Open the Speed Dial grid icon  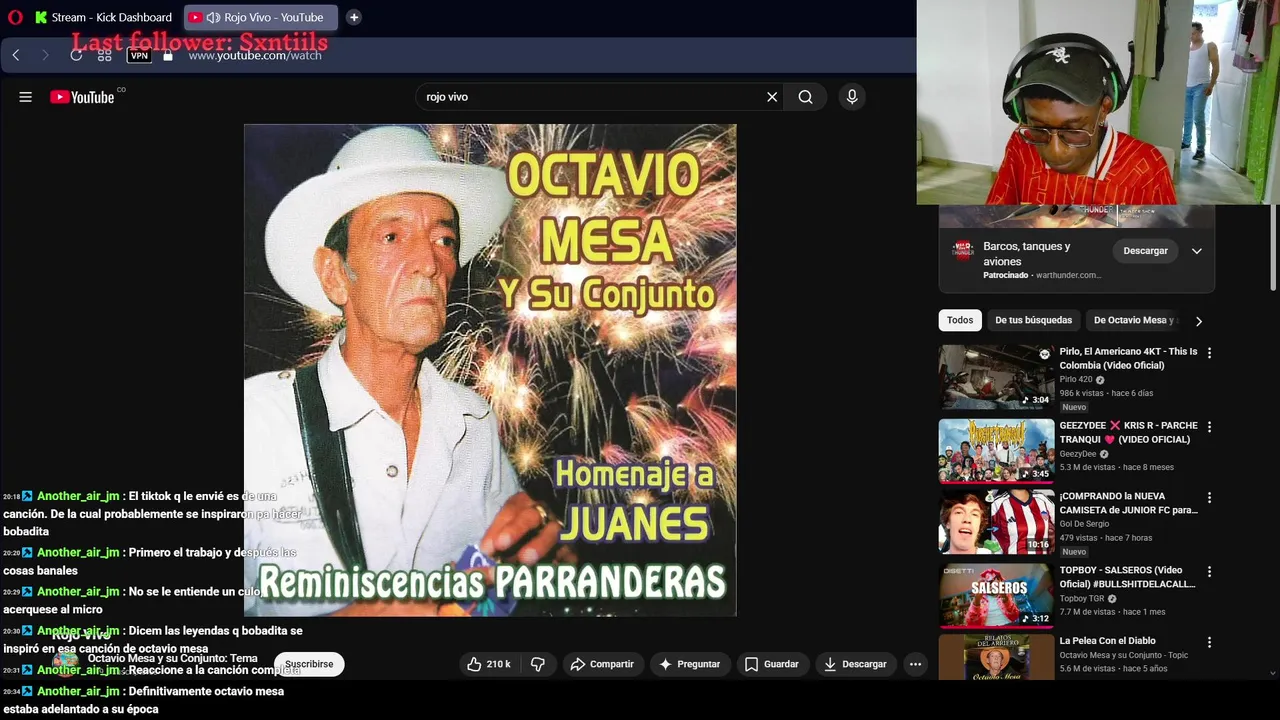pyautogui.click(x=105, y=55)
